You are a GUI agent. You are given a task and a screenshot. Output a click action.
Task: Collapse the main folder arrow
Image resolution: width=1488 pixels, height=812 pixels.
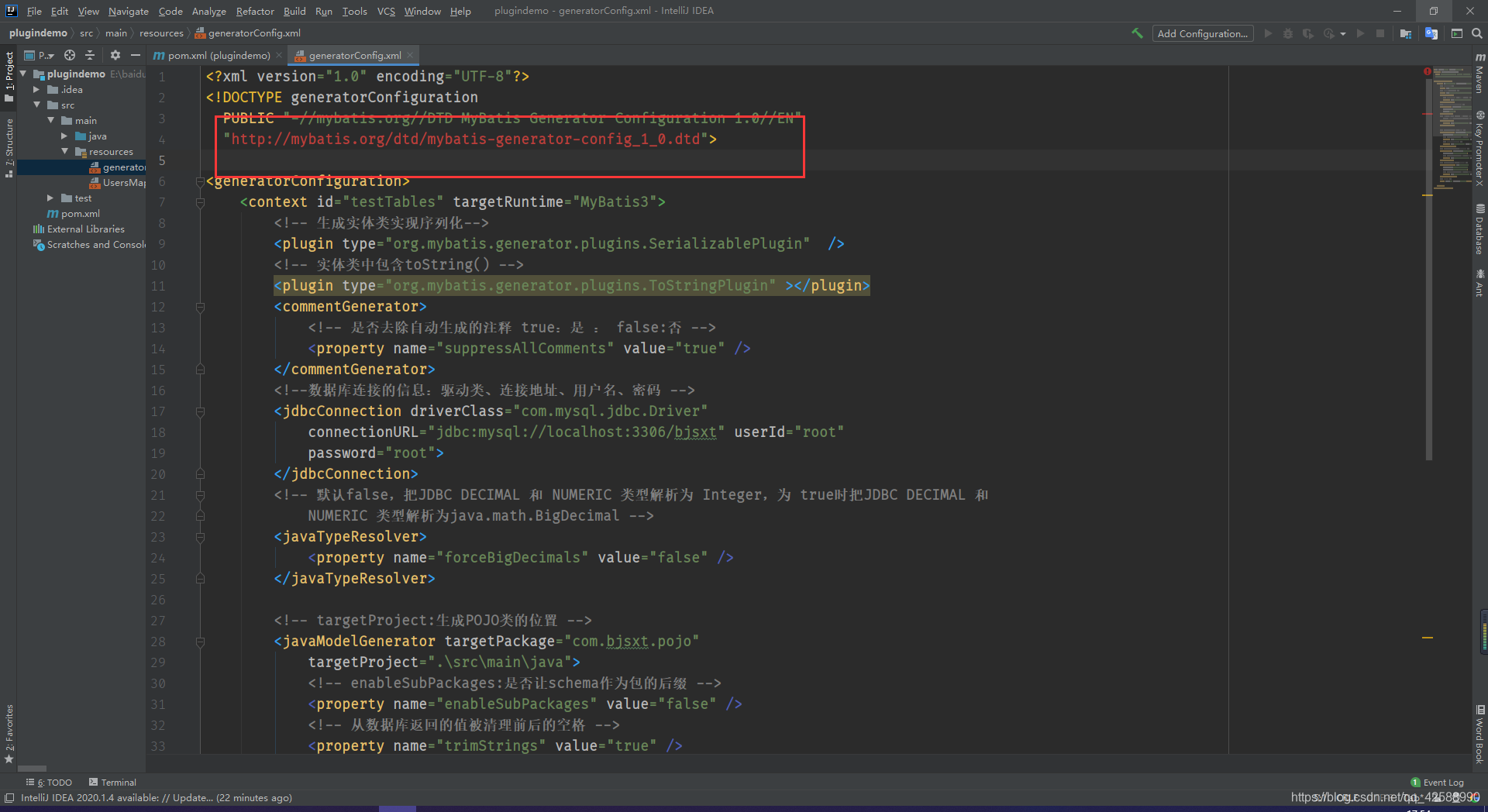(x=50, y=120)
